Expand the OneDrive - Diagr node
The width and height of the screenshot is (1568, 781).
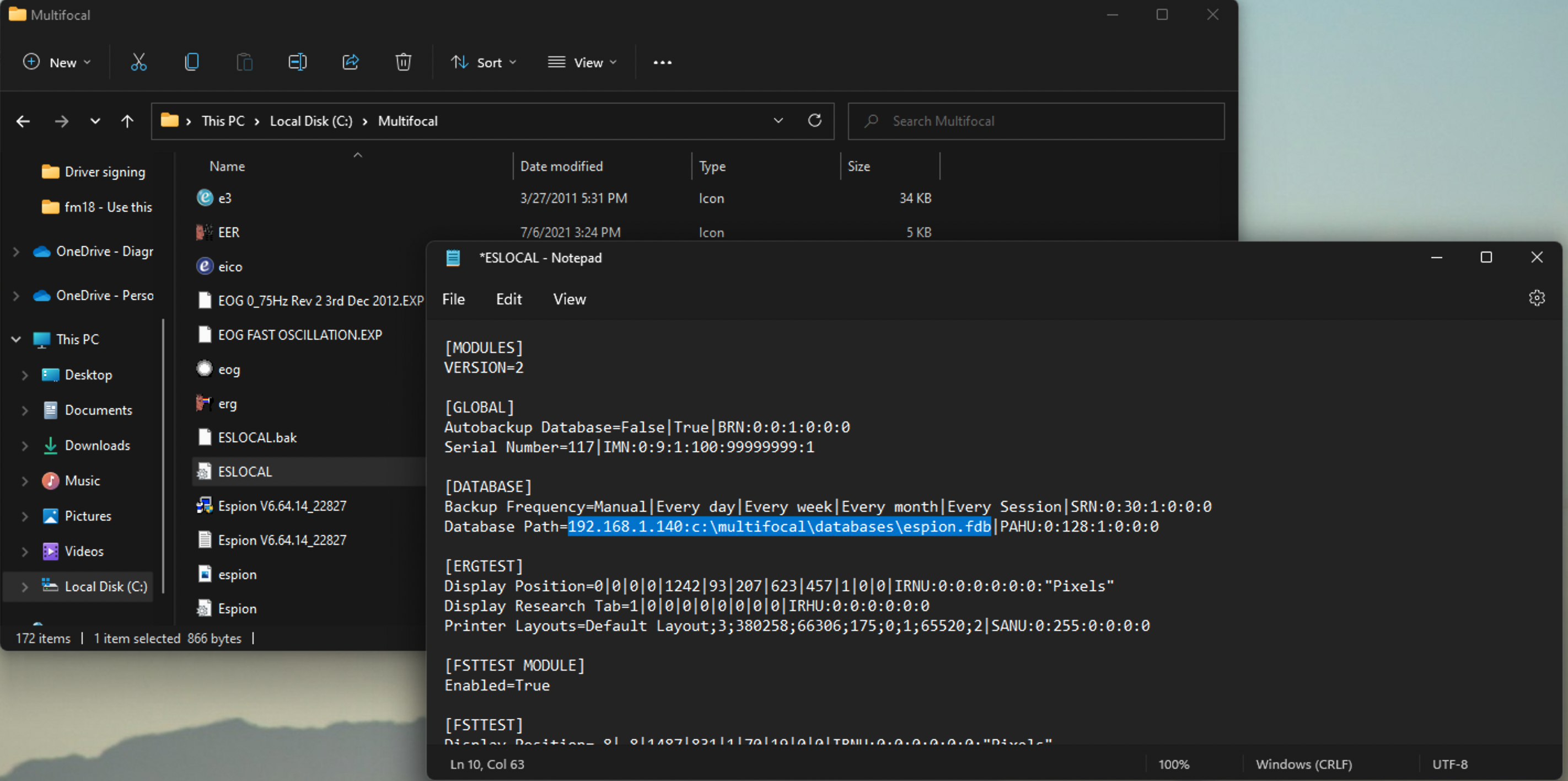17,252
